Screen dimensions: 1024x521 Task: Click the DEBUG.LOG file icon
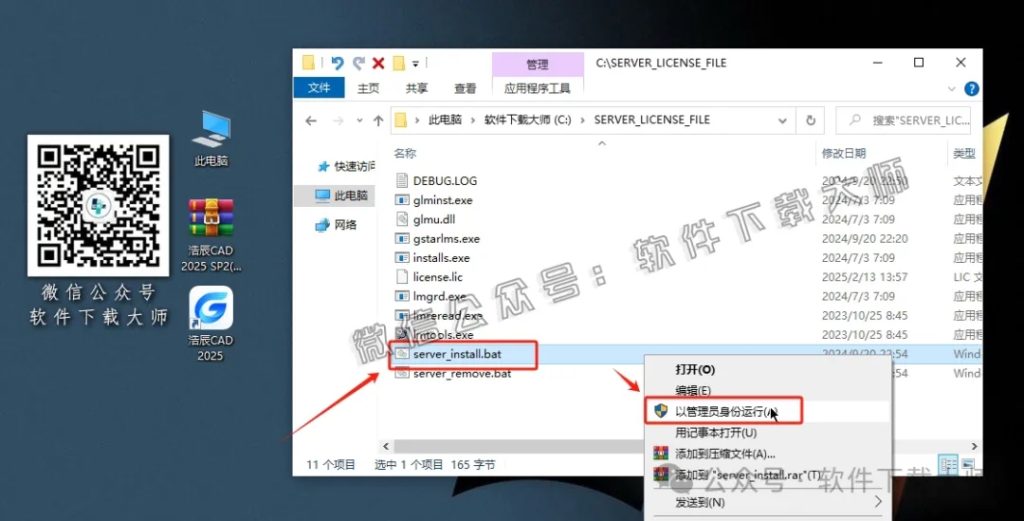tap(402, 181)
